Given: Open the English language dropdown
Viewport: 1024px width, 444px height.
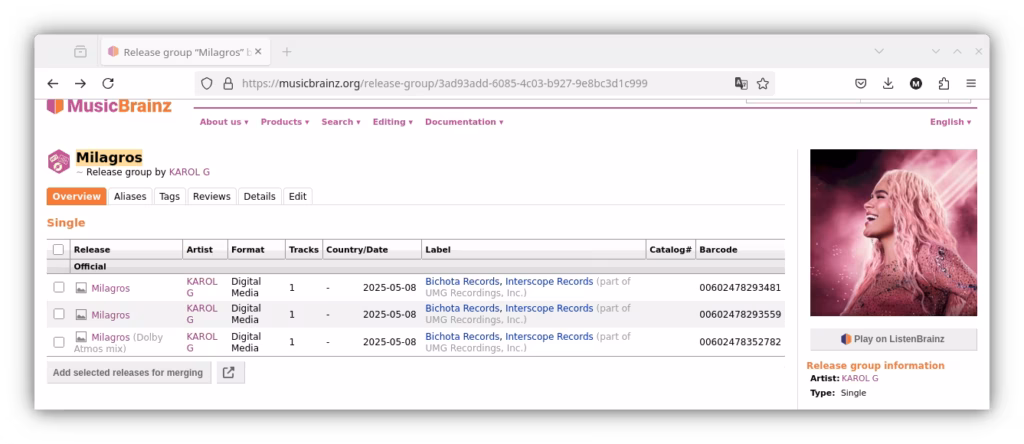Looking at the screenshot, I should [950, 122].
